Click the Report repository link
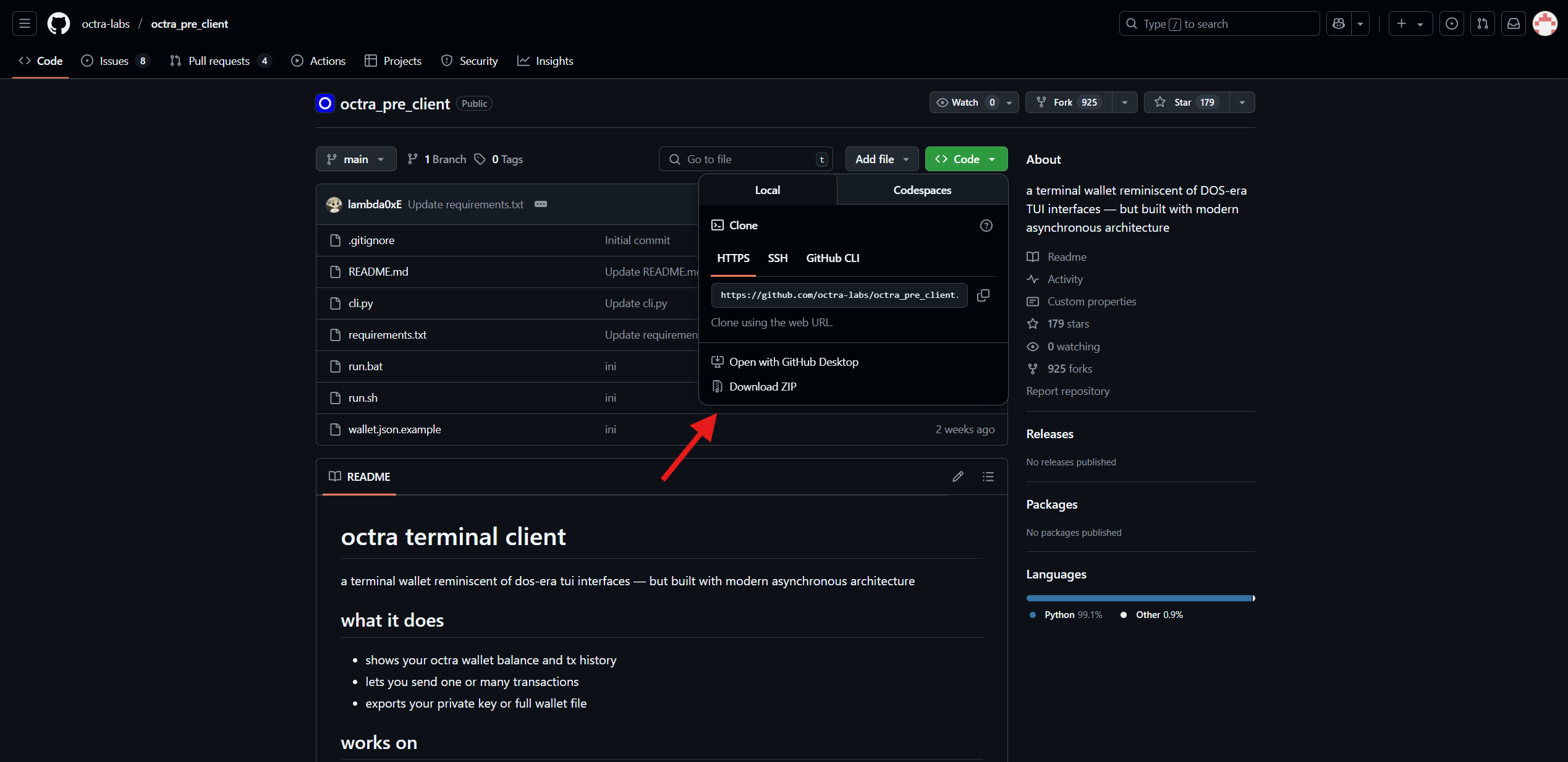The height and width of the screenshot is (762, 1568). [x=1067, y=391]
